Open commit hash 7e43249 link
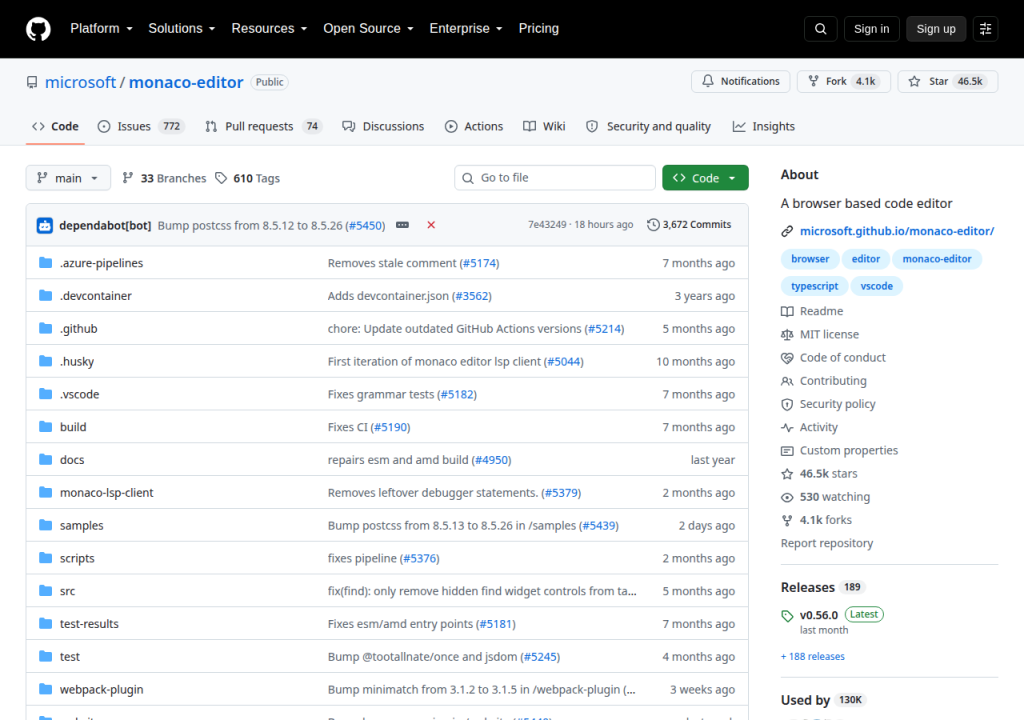Screen dimensions: 1024x720 click(x=547, y=225)
